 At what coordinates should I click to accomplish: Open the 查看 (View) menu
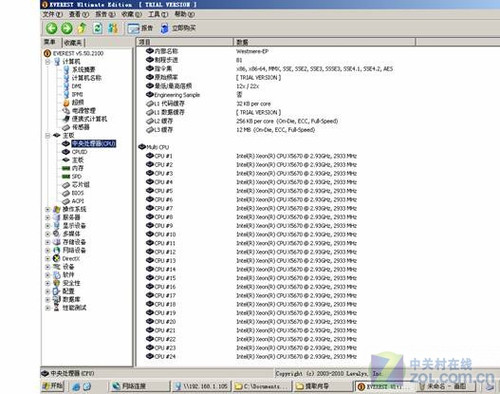tap(79, 14)
